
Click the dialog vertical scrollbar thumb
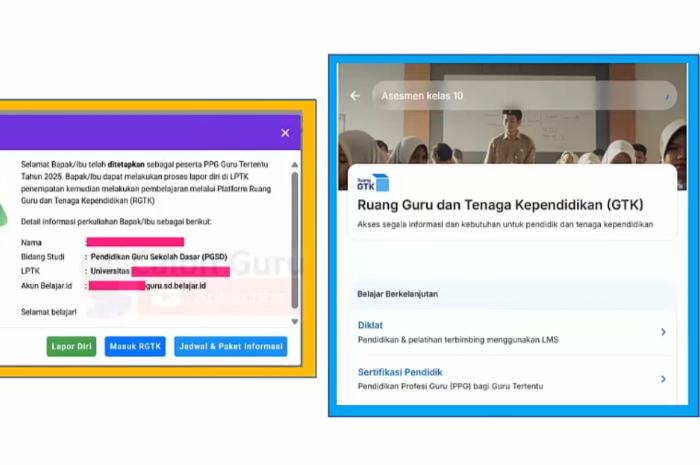tap(295, 240)
